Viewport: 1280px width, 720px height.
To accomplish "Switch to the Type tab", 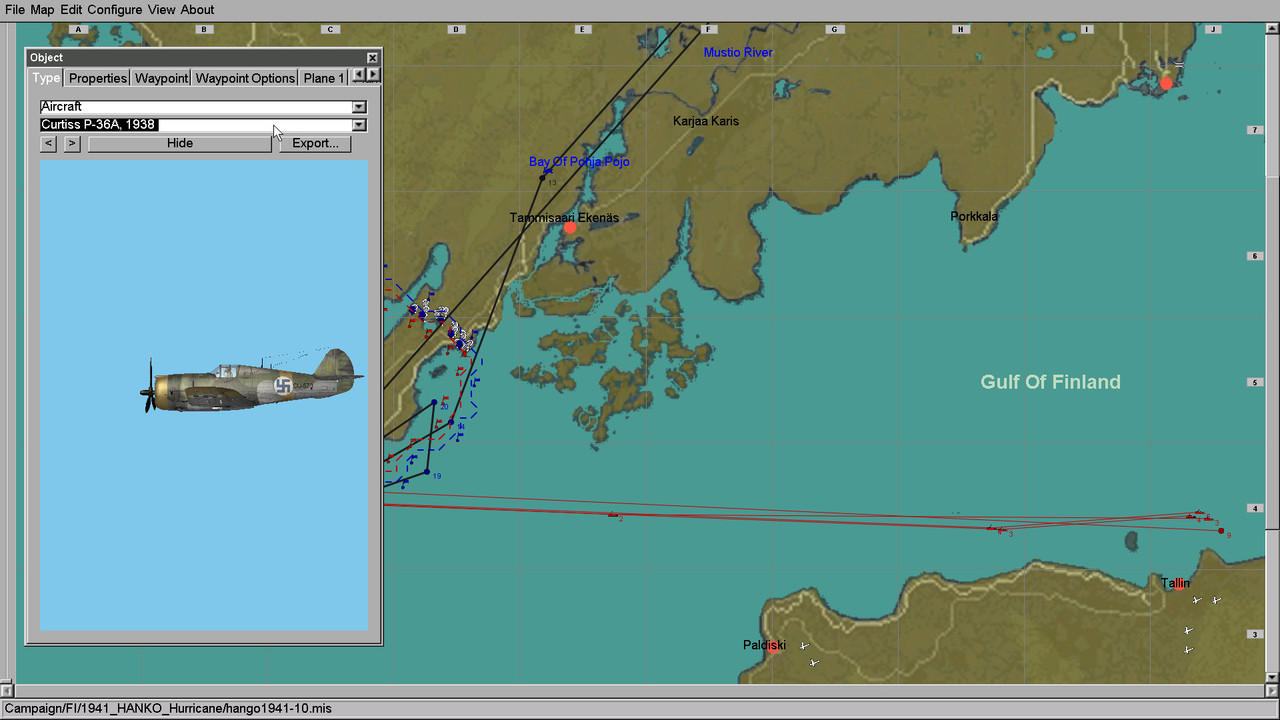I will (46, 78).
